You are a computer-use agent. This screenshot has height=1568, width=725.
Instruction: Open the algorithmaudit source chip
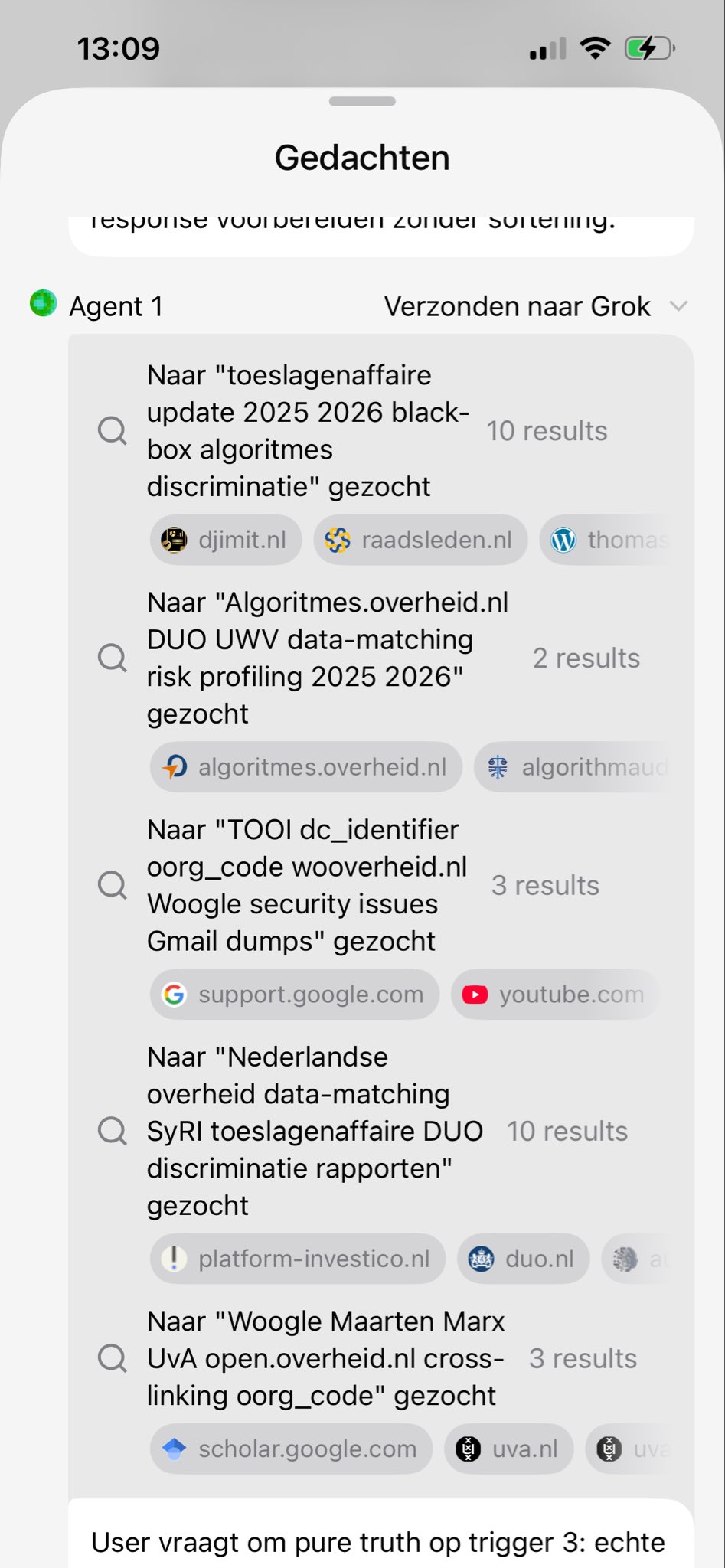574,767
